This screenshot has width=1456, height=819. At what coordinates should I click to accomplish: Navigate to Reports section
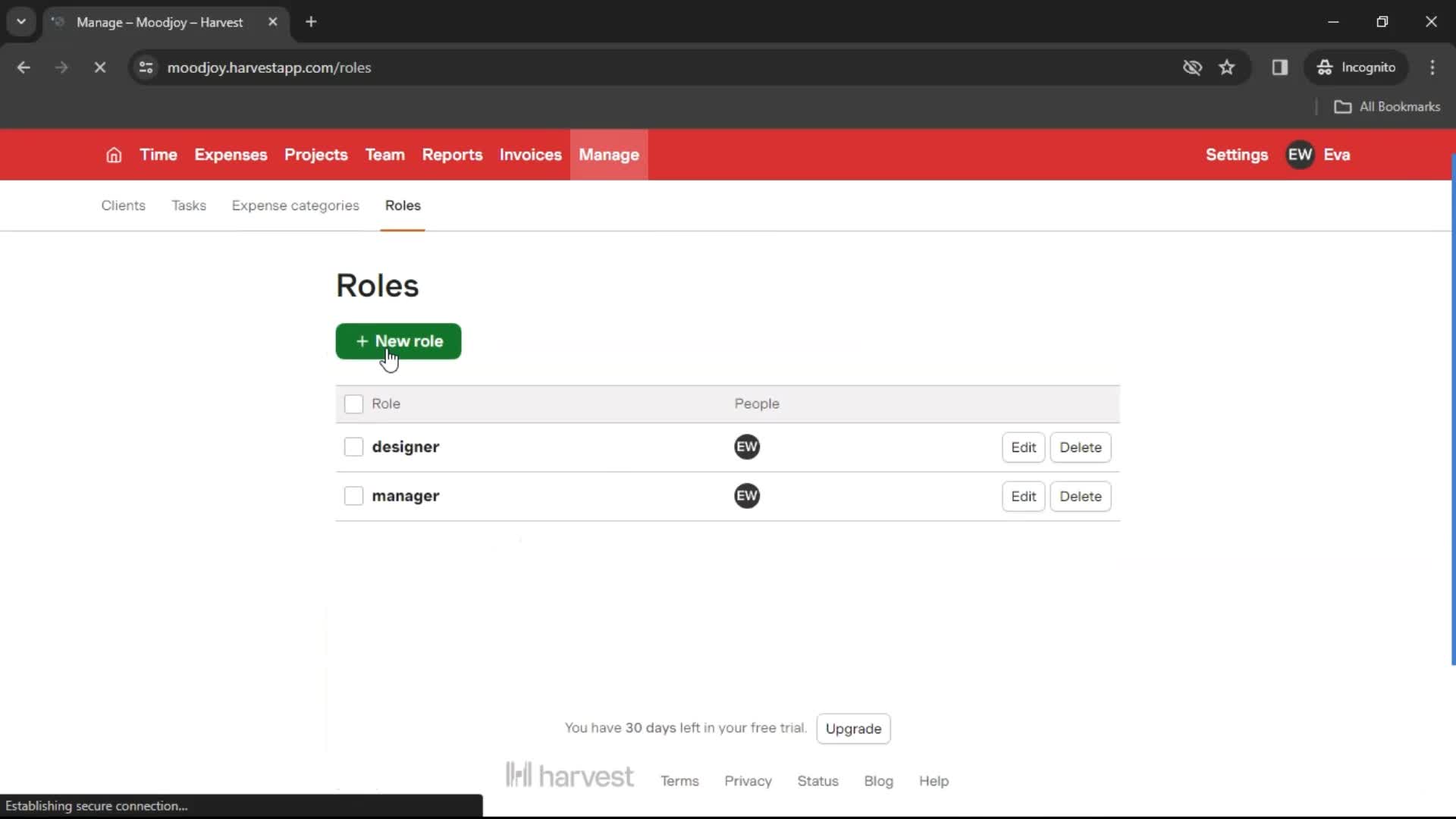[x=452, y=154]
